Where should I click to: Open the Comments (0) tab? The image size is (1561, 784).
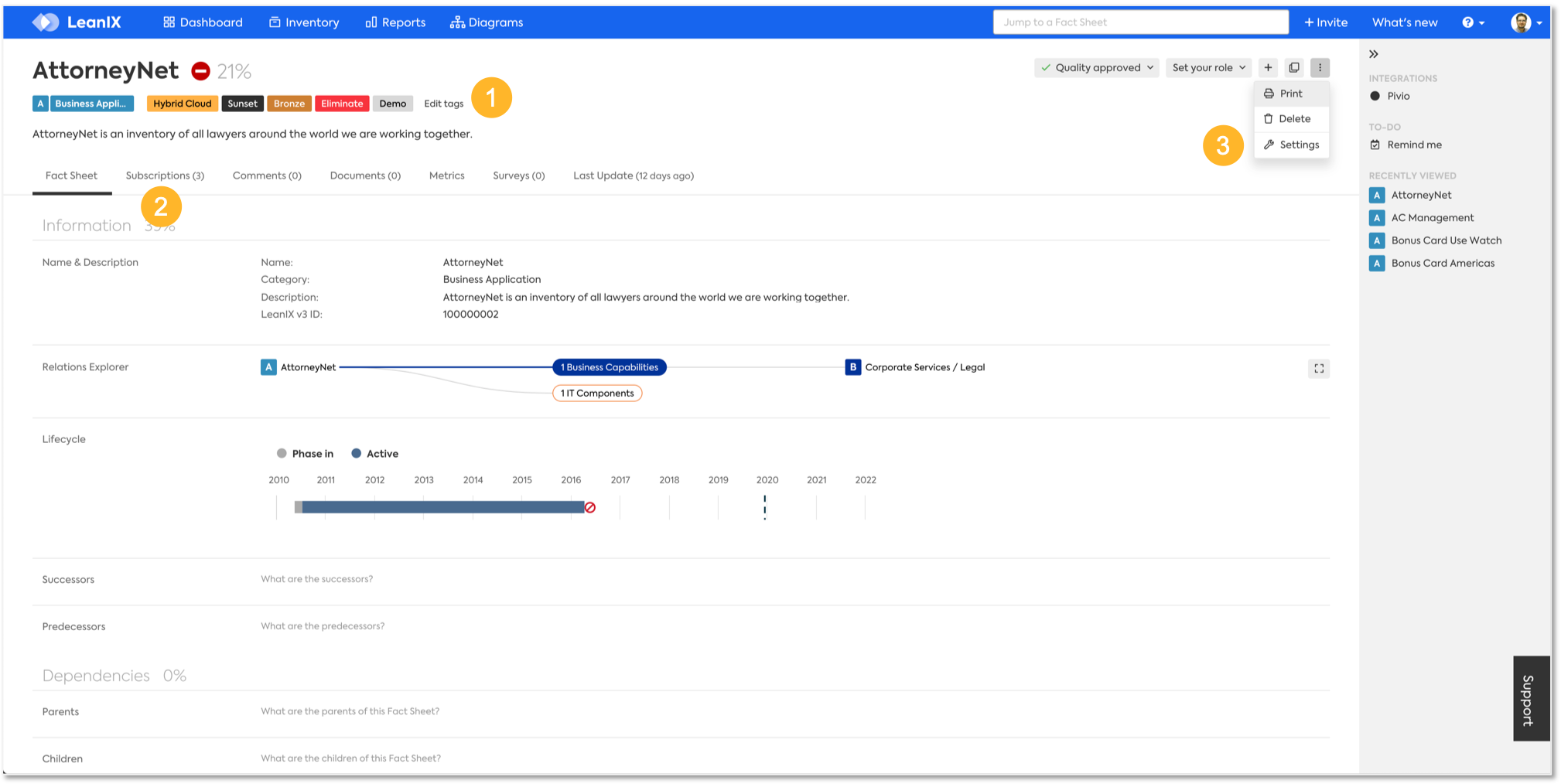[x=267, y=176]
